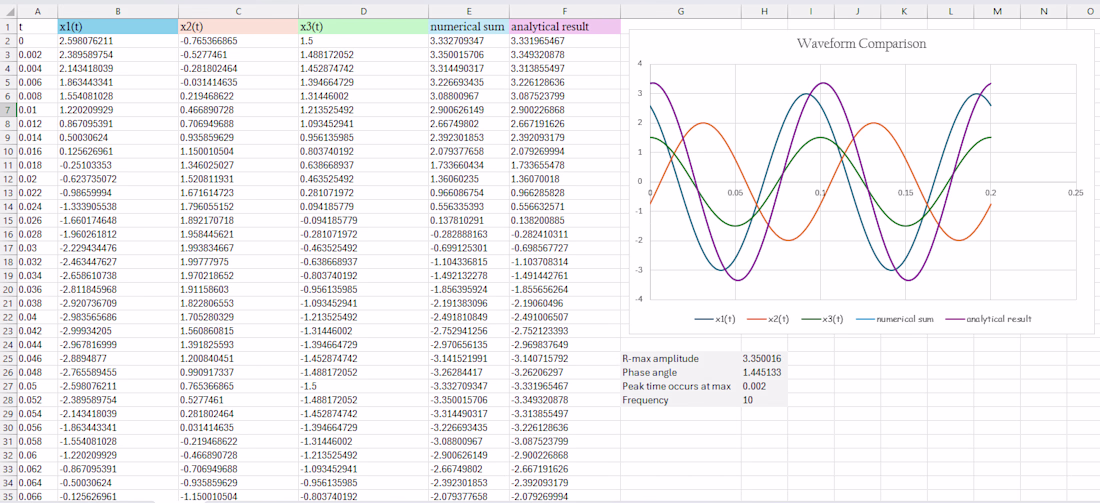Click the 'numerical sum' legend entry in the chart
The height and width of the screenshot is (503, 1100).
894,318
